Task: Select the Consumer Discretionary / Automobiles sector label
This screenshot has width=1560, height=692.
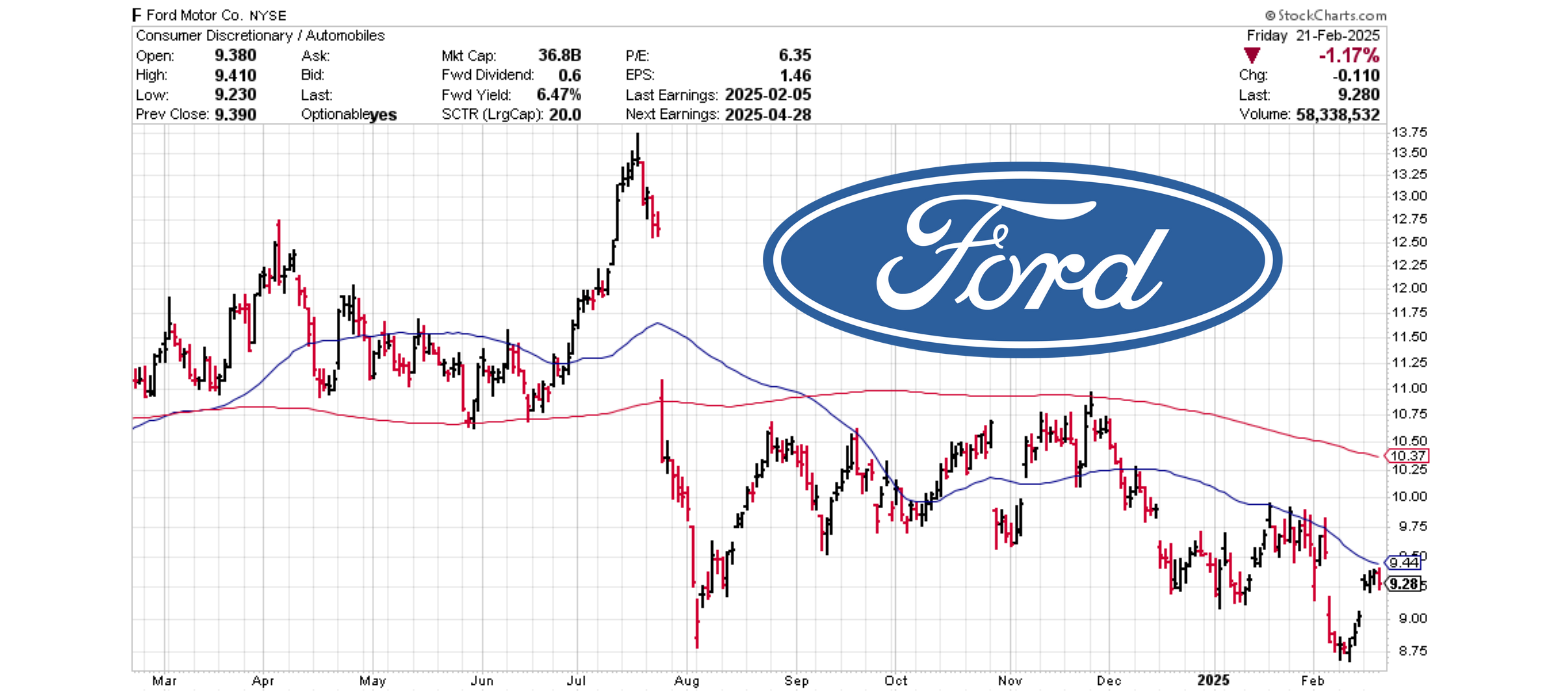Action: click(x=260, y=36)
